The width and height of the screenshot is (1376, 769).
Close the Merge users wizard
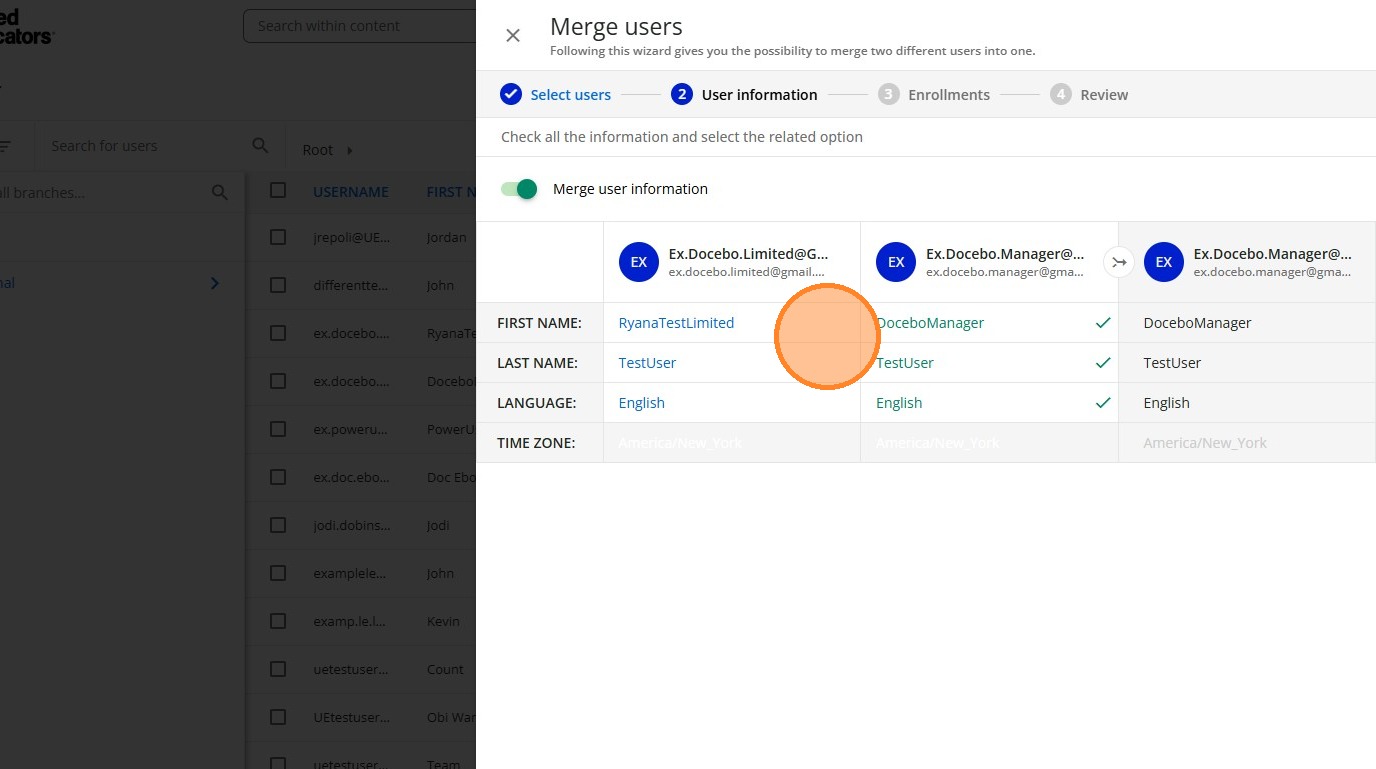[513, 36]
